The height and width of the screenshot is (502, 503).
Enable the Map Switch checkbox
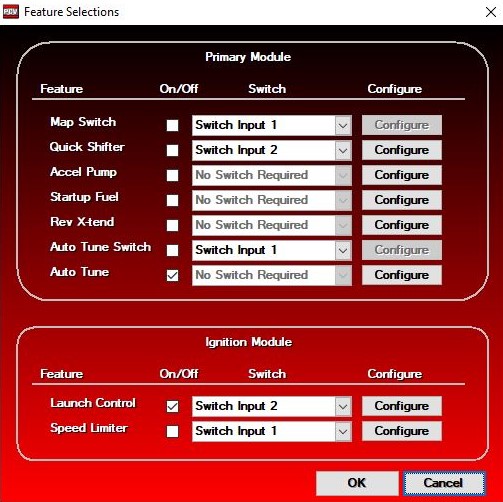(172, 125)
